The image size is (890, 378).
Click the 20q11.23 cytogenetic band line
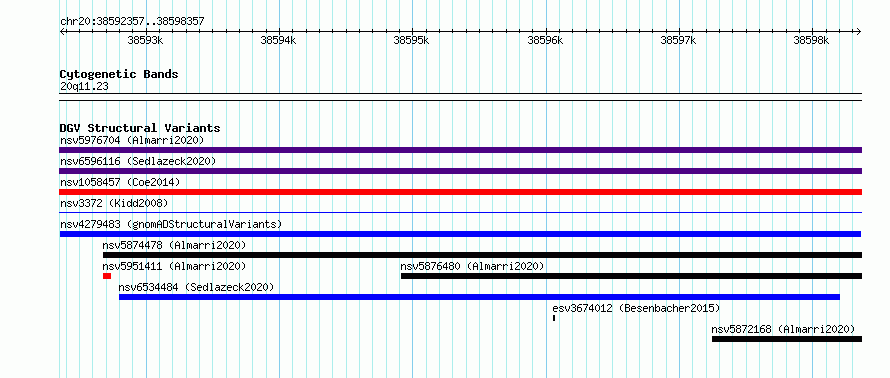(x=460, y=97)
